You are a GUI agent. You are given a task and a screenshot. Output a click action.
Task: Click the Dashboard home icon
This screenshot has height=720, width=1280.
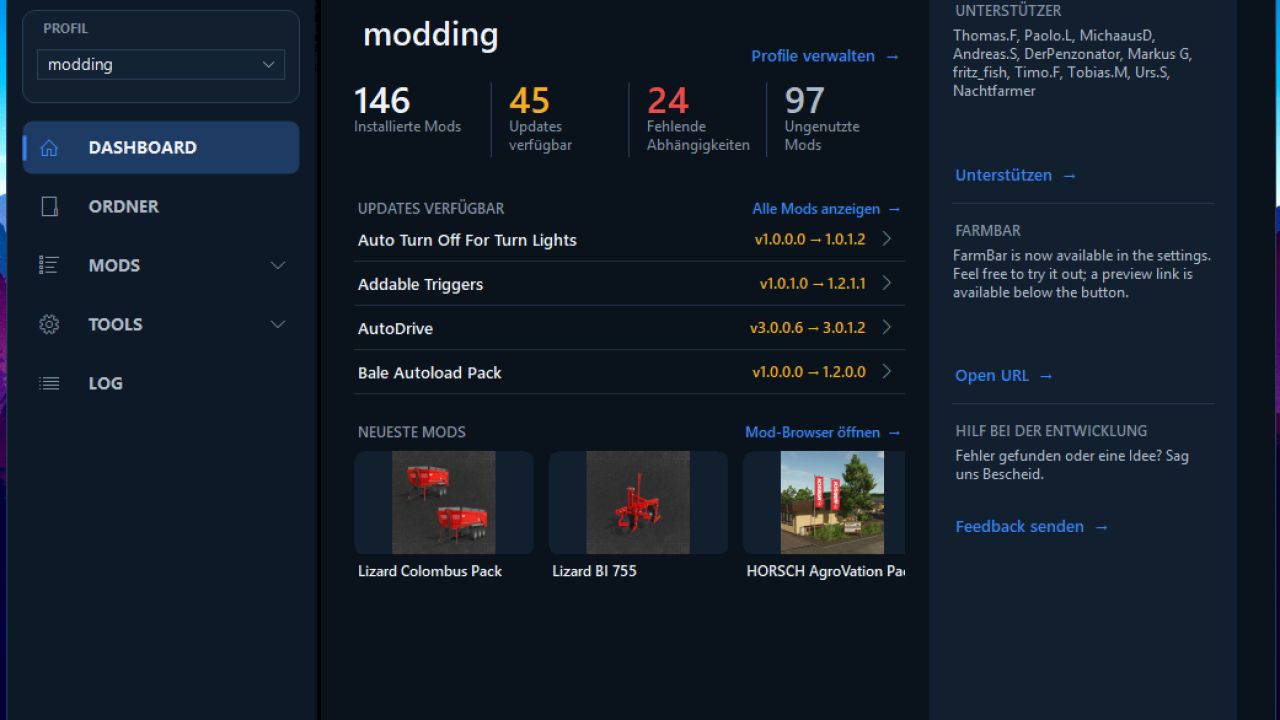coord(49,148)
